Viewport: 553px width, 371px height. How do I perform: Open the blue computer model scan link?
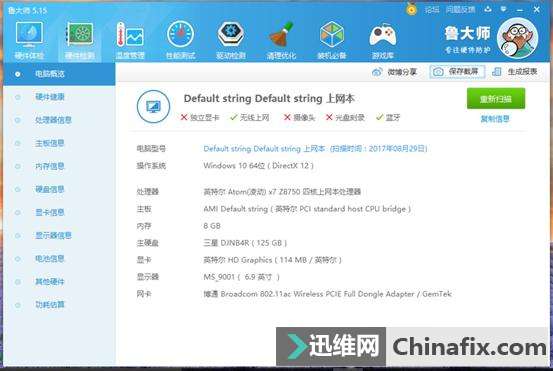(315, 148)
